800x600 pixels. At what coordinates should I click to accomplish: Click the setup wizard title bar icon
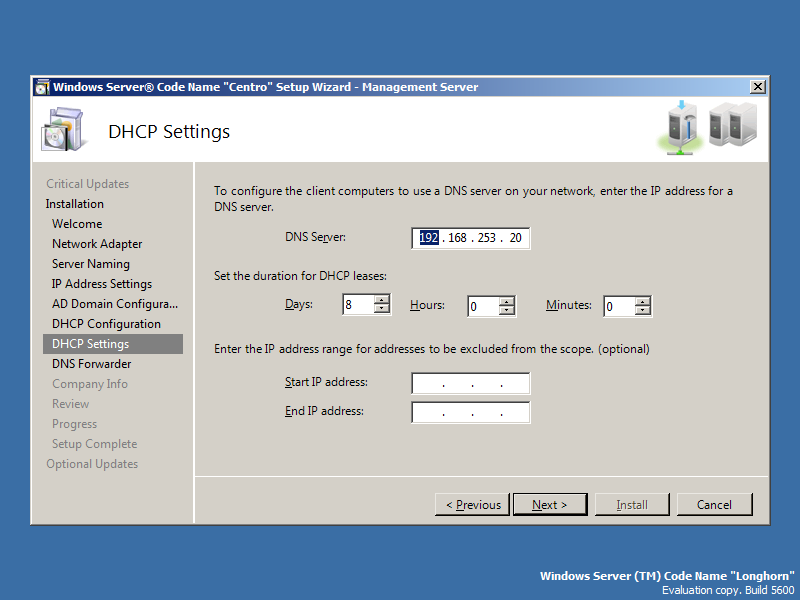pyautogui.click(x=41, y=87)
